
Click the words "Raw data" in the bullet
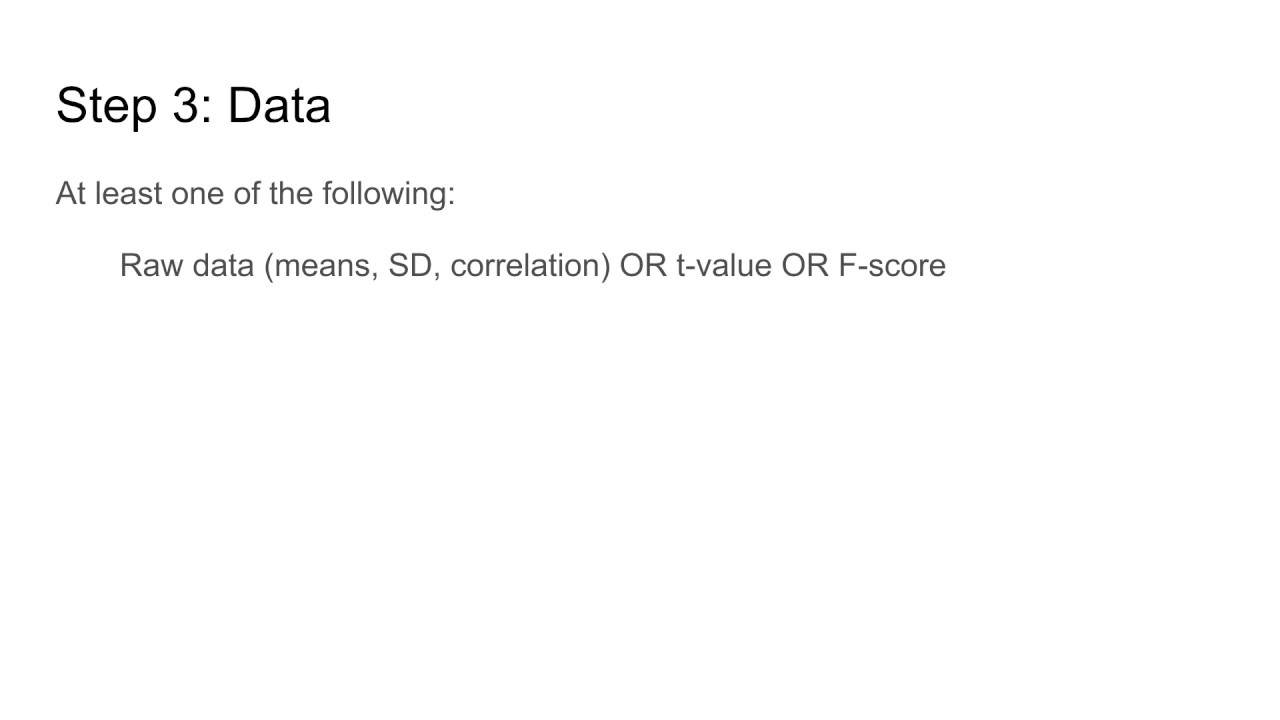pyautogui.click(x=187, y=265)
